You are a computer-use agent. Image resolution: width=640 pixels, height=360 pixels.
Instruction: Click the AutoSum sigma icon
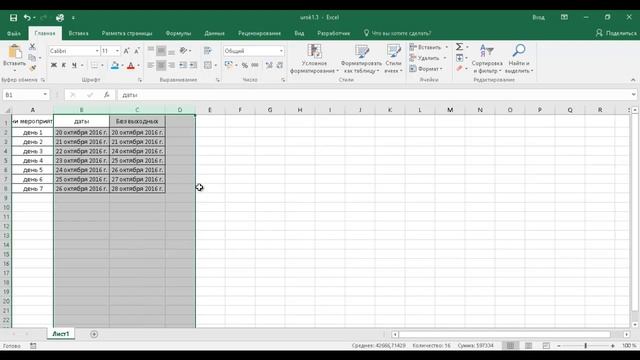460,47
